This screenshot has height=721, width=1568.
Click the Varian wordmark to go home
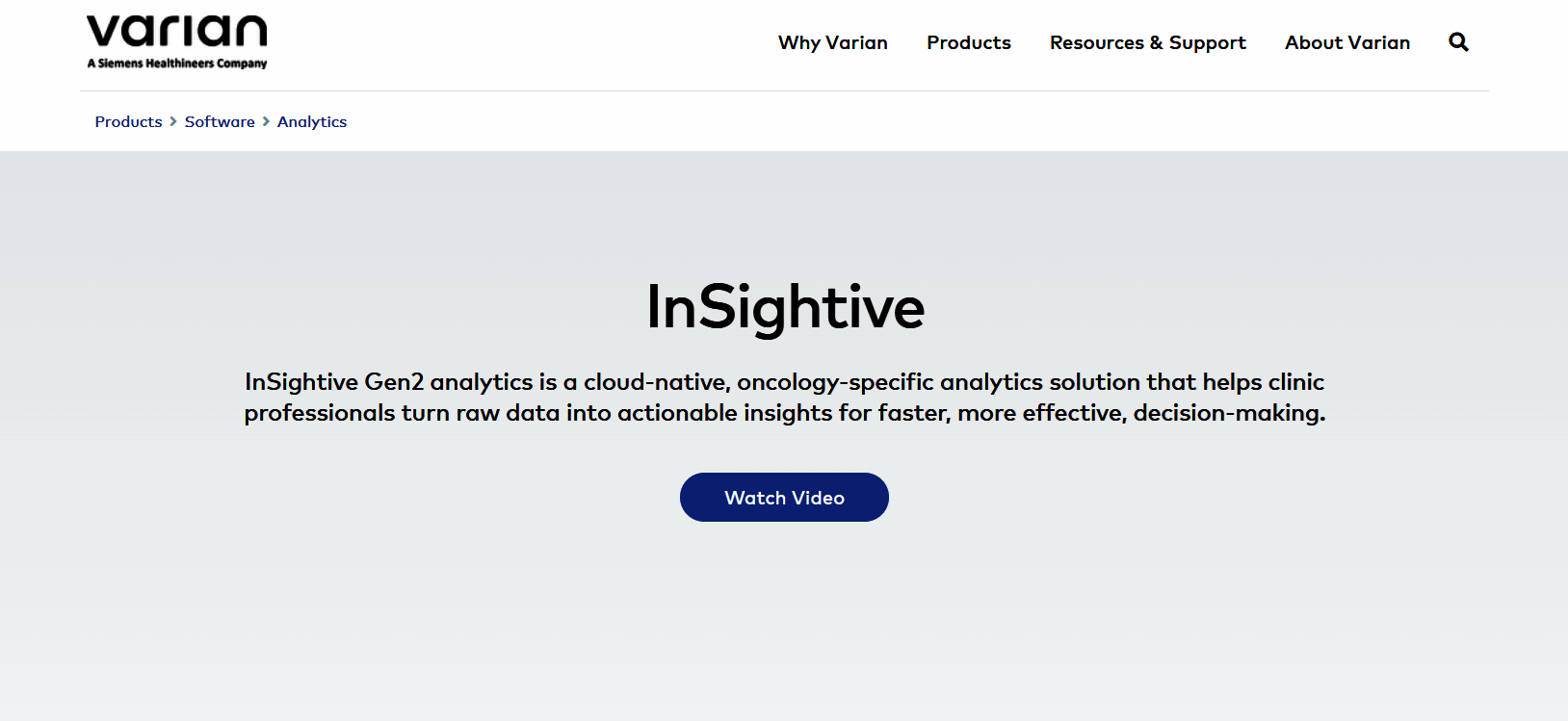176,32
